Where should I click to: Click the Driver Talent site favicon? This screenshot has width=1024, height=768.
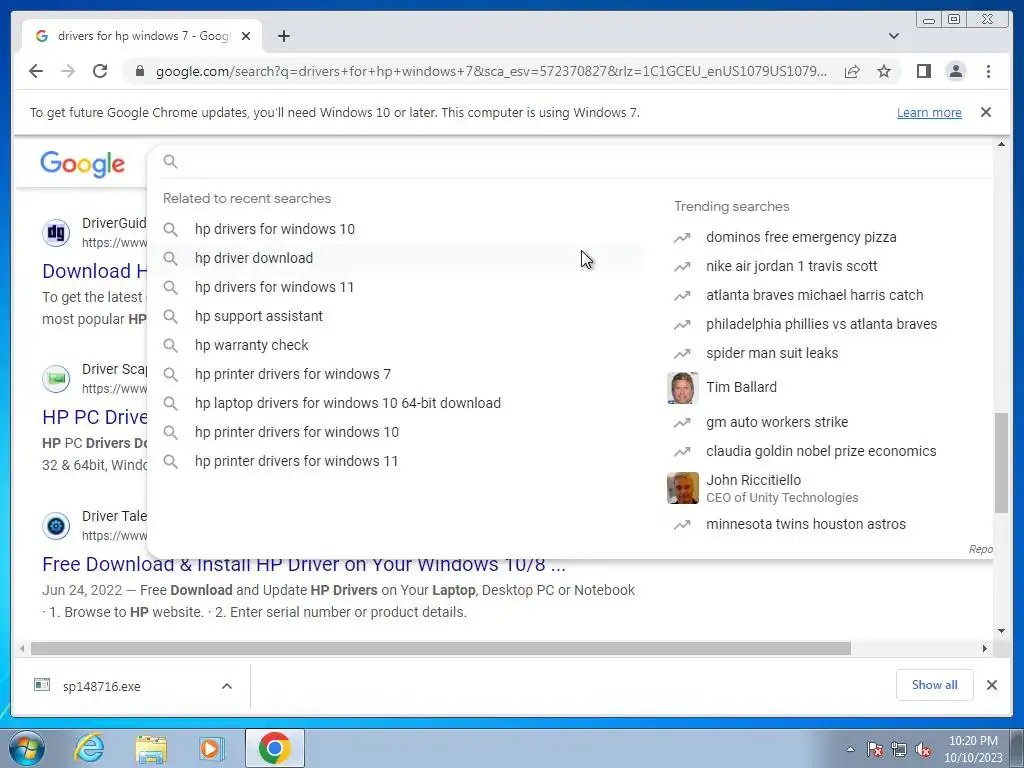point(56,526)
